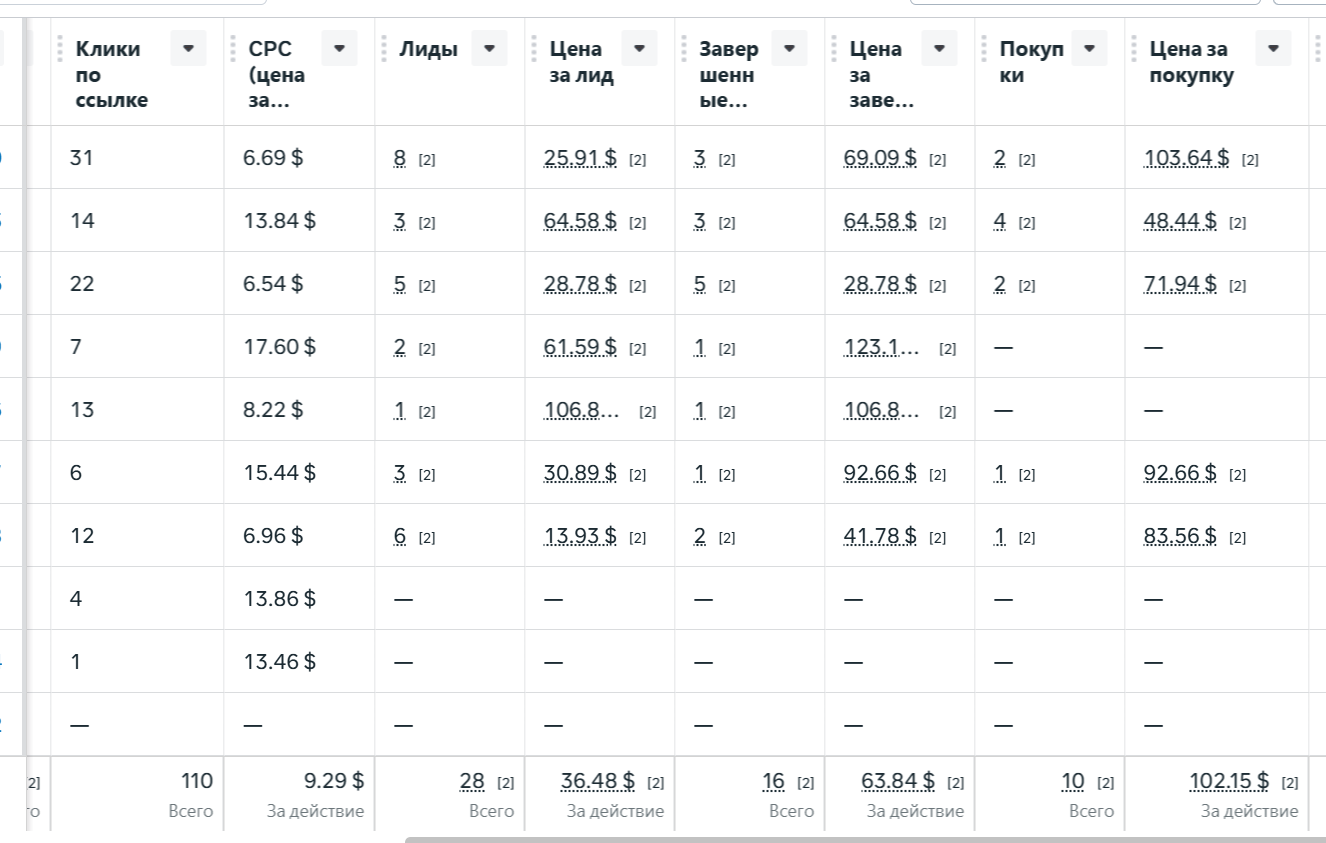Open the CPC column dropdown arrow
Image resolution: width=1326 pixels, height=843 pixels.
point(339,48)
